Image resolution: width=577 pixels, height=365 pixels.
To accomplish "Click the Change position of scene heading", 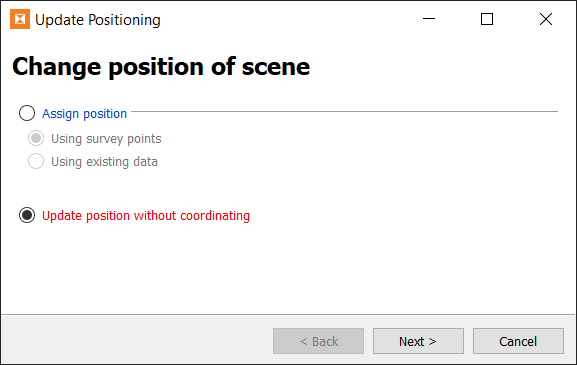I will 161,67.
